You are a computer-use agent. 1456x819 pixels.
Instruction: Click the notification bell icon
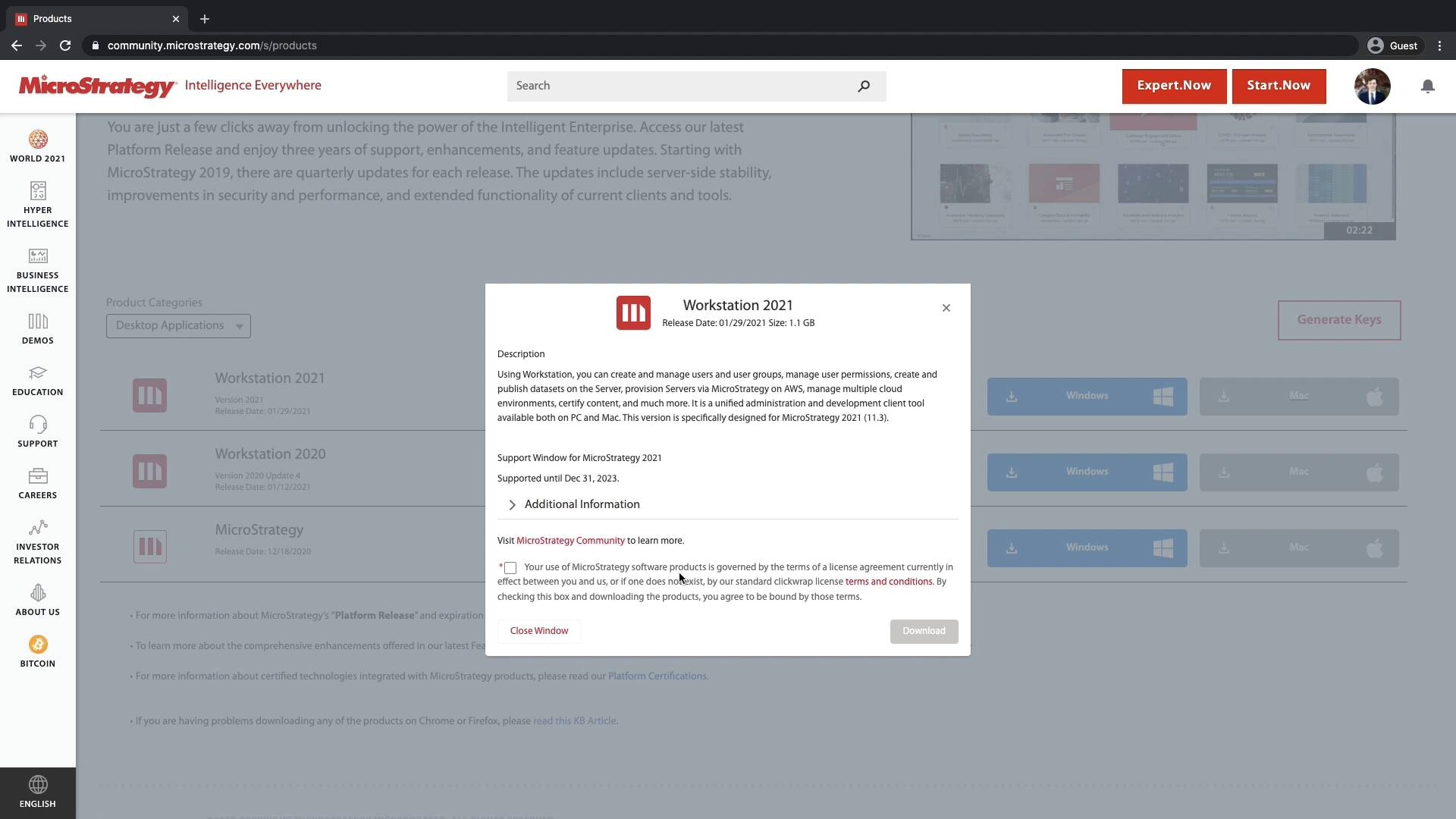coord(1429,86)
